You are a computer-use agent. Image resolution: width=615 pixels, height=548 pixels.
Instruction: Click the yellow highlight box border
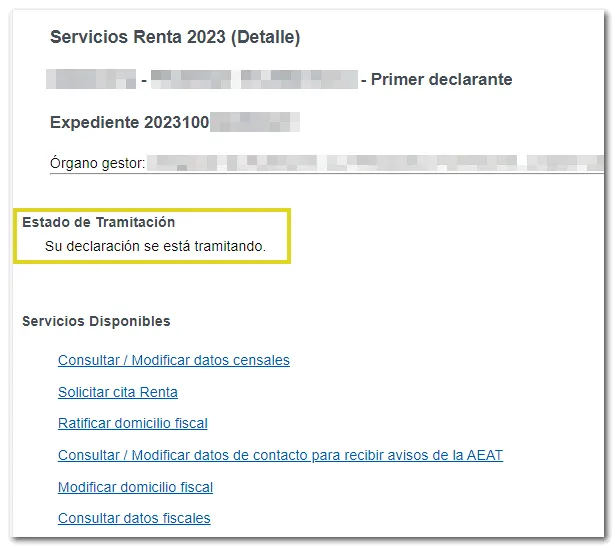[290, 236]
